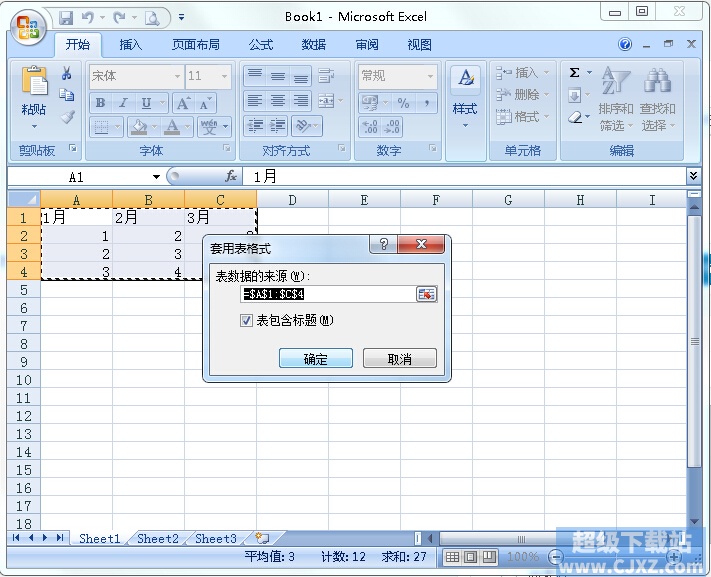711x577 pixels.
Task: Confirm dialog with 确定 button
Action: [316, 359]
